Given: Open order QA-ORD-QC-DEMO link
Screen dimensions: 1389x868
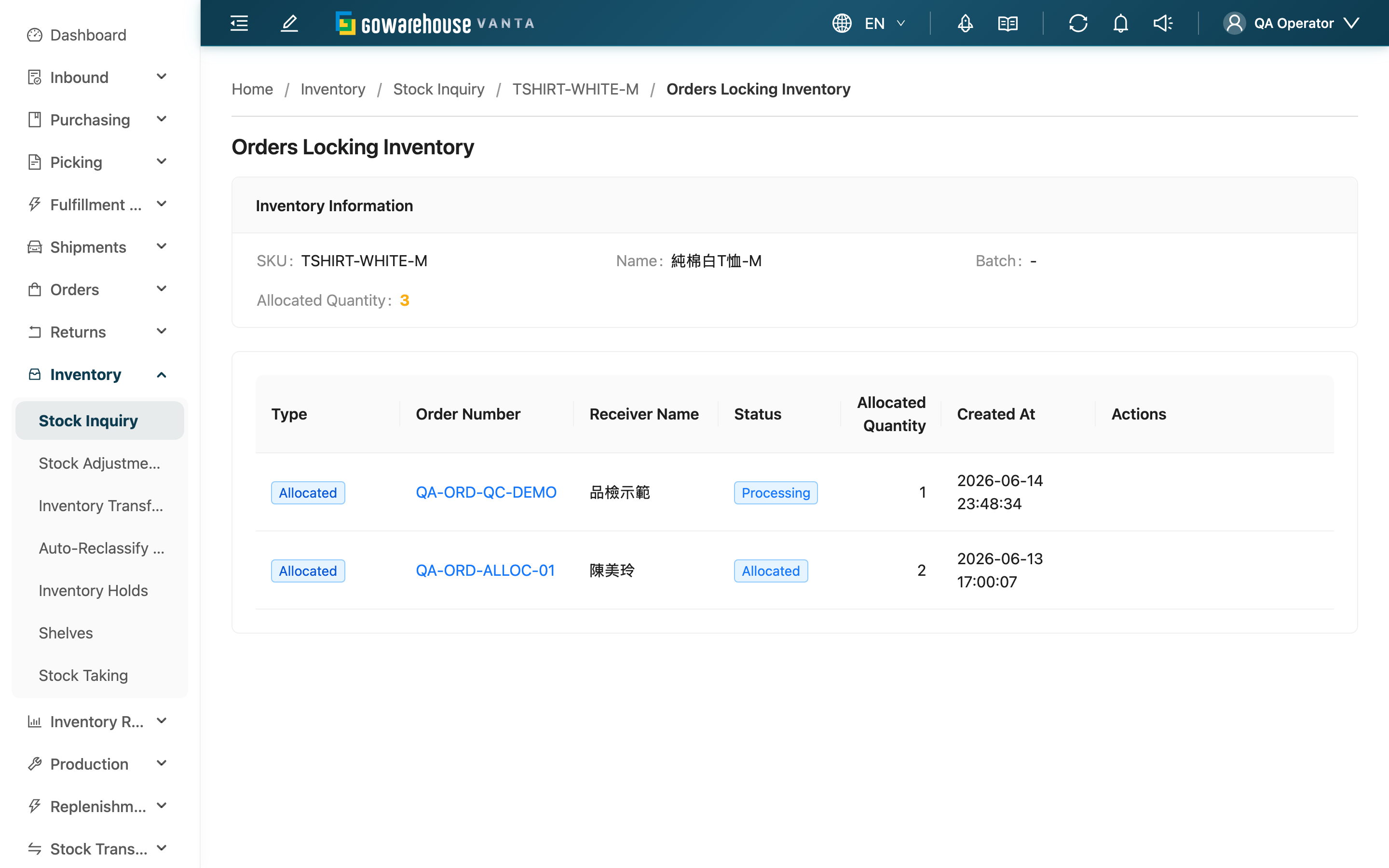Looking at the screenshot, I should [486, 492].
